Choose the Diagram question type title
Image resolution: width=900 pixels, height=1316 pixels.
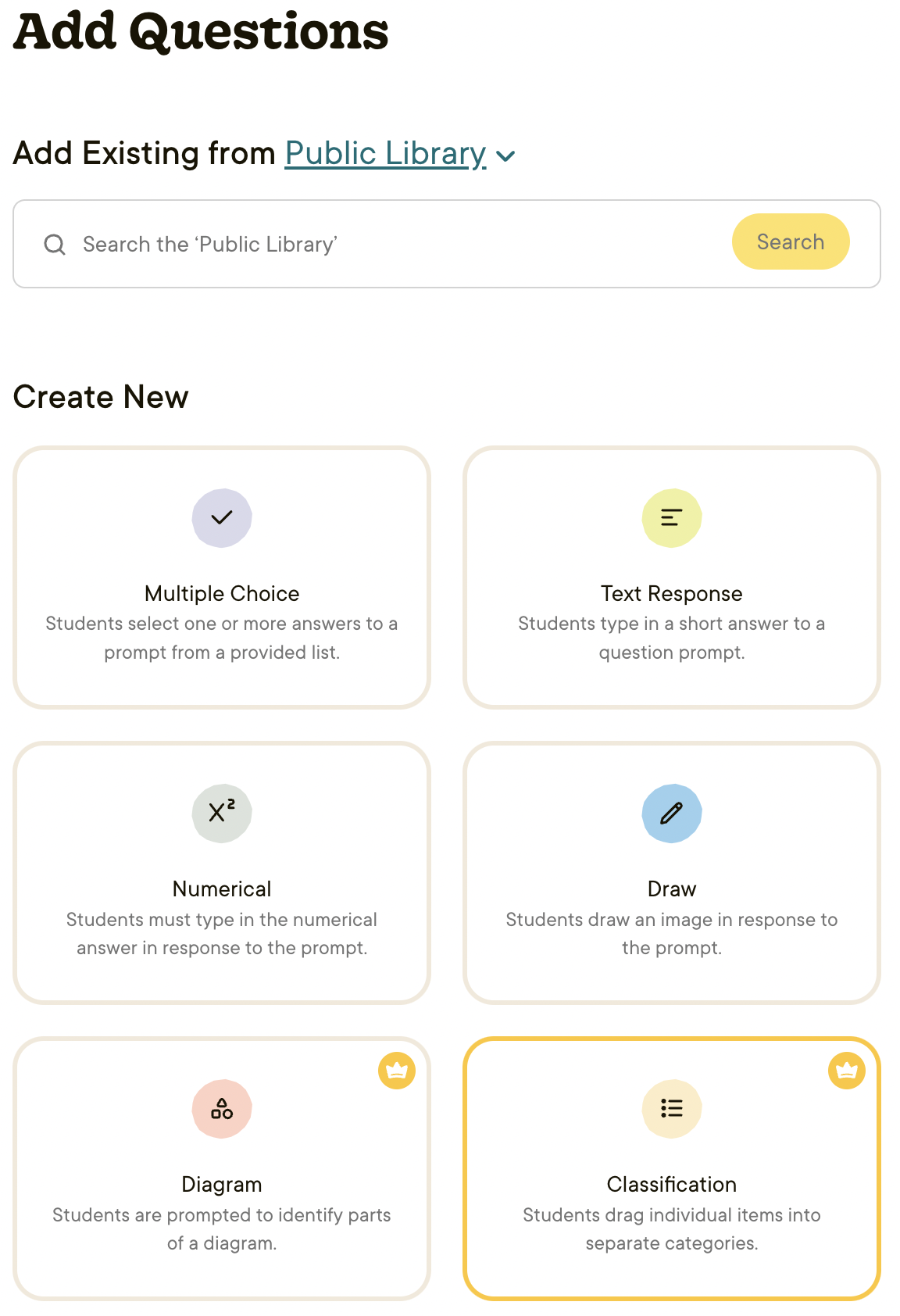pyautogui.click(x=222, y=1185)
